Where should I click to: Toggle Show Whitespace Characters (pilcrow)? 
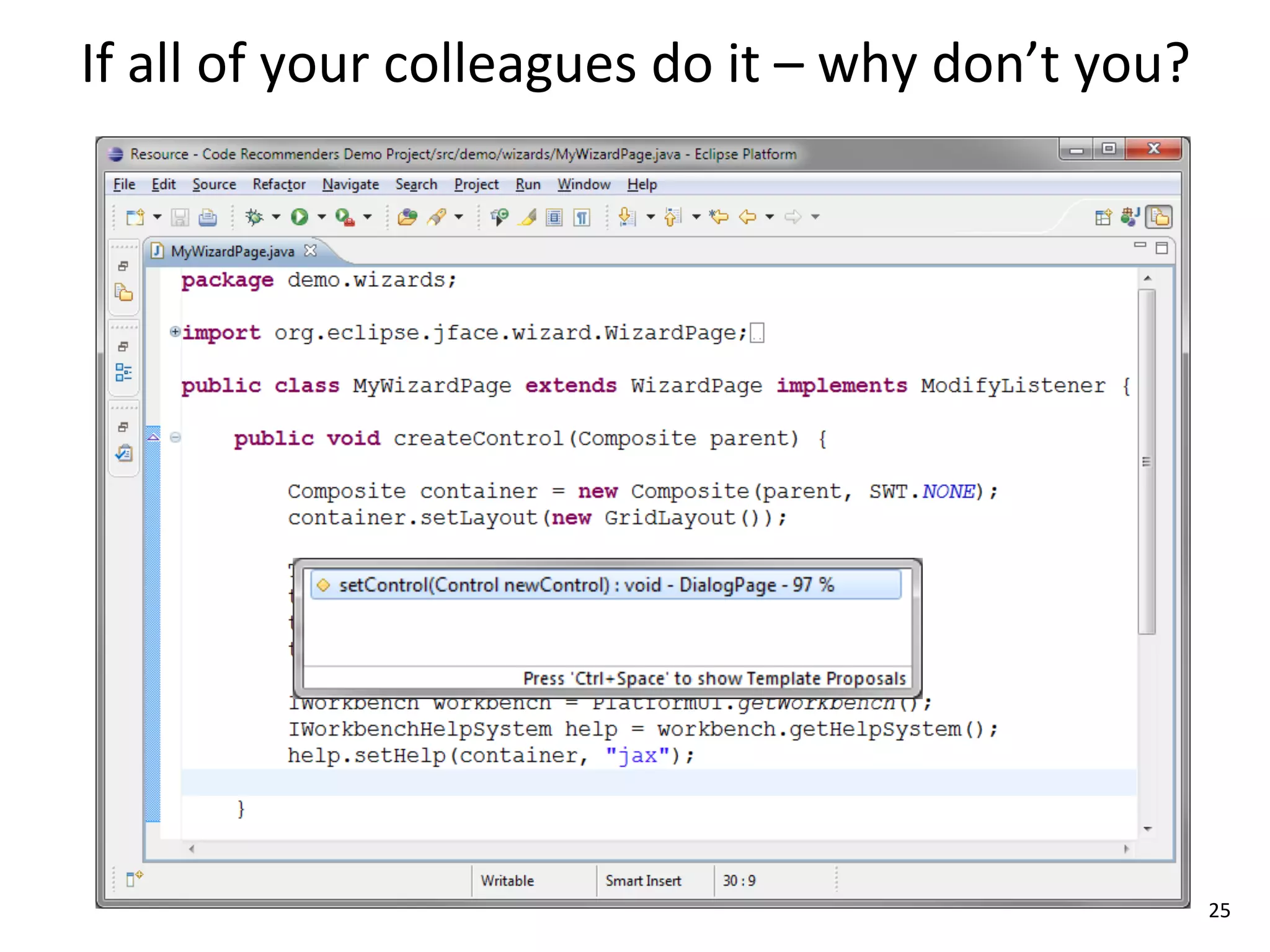point(582,217)
